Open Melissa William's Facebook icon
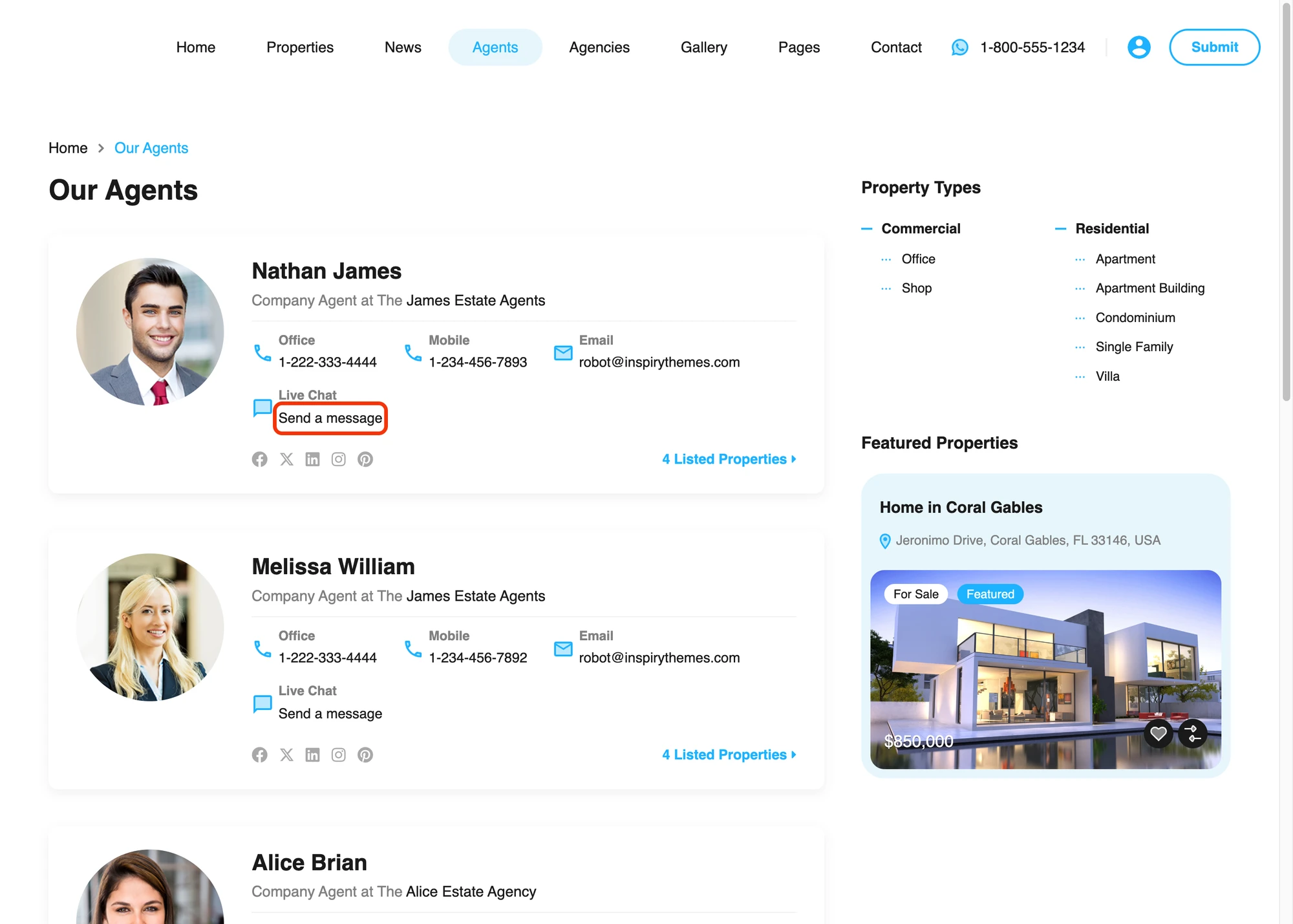 pos(259,755)
